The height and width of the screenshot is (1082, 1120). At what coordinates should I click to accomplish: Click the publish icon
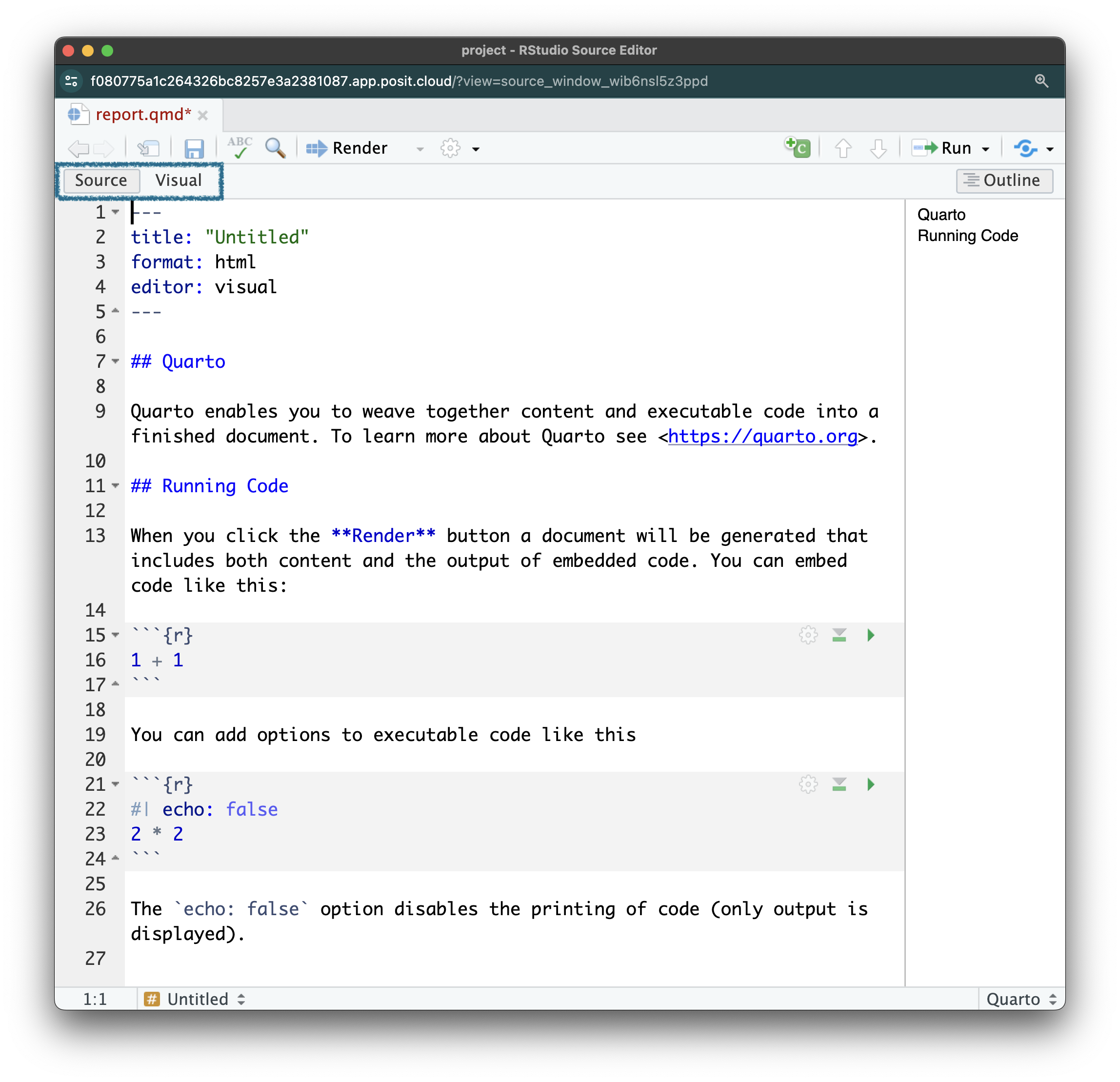click(1025, 149)
